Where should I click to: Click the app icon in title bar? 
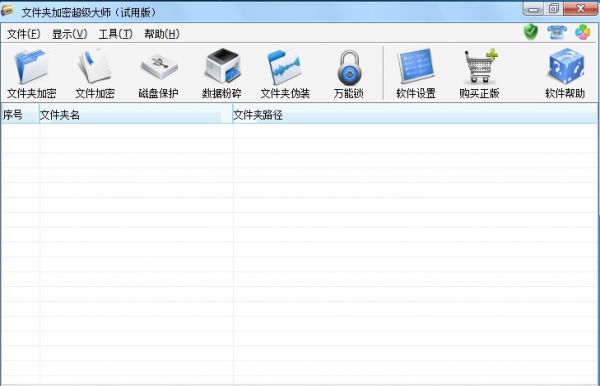[x=8, y=11]
